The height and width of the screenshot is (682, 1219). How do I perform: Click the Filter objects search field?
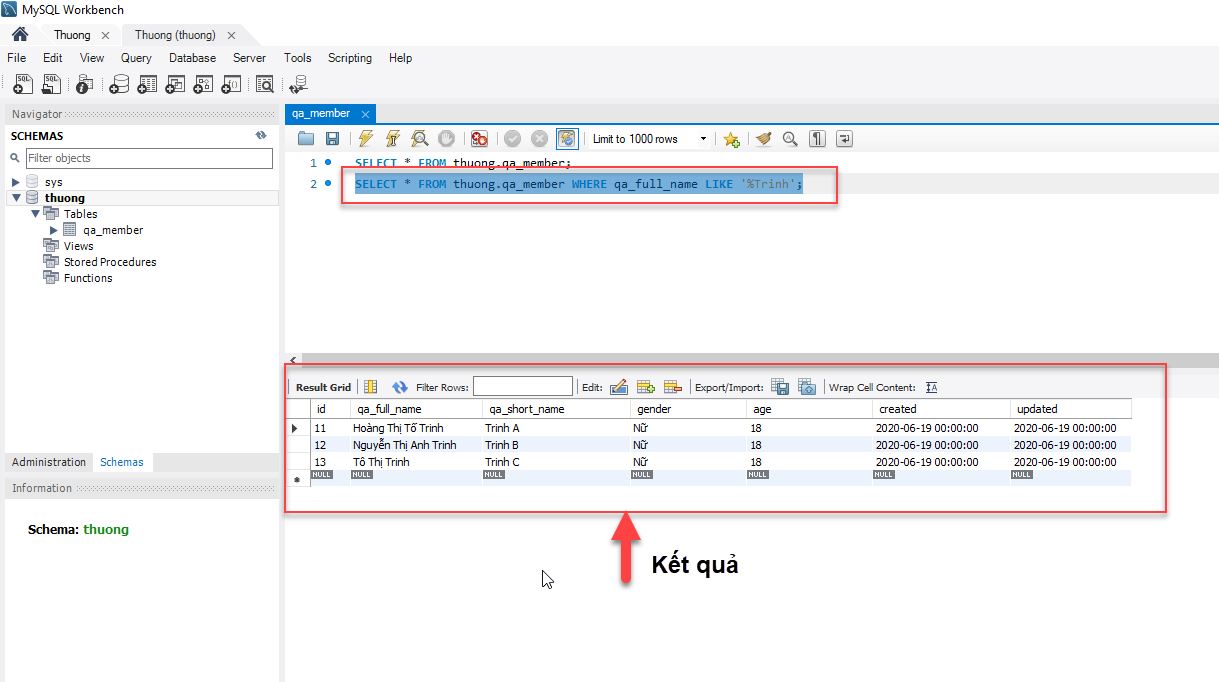coord(148,158)
